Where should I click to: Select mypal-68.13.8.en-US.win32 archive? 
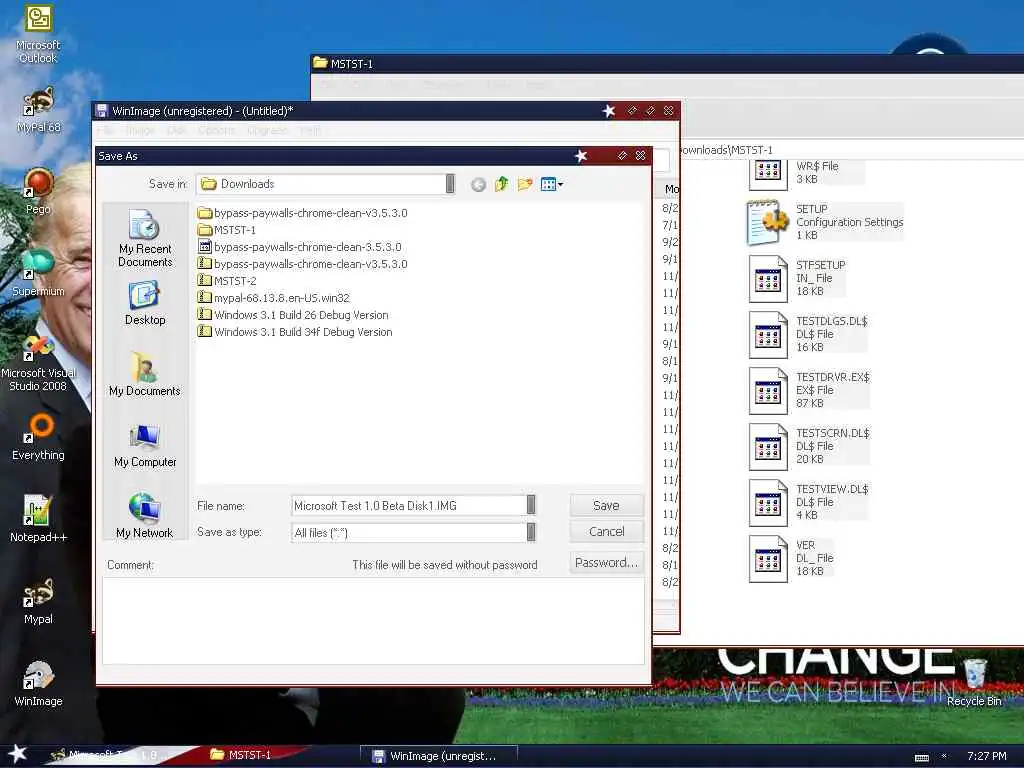pos(274,298)
